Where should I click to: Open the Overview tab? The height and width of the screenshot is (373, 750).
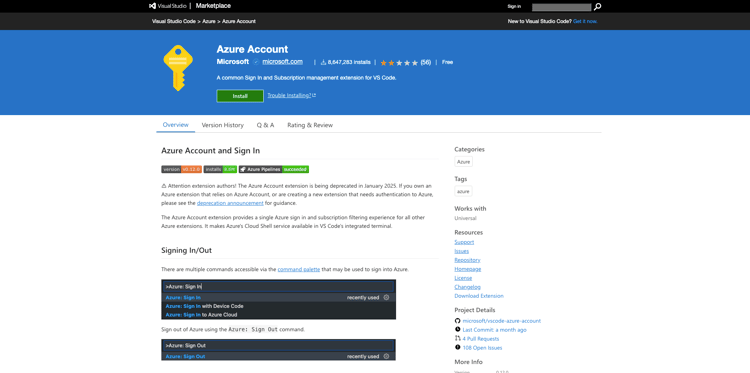[x=176, y=125]
